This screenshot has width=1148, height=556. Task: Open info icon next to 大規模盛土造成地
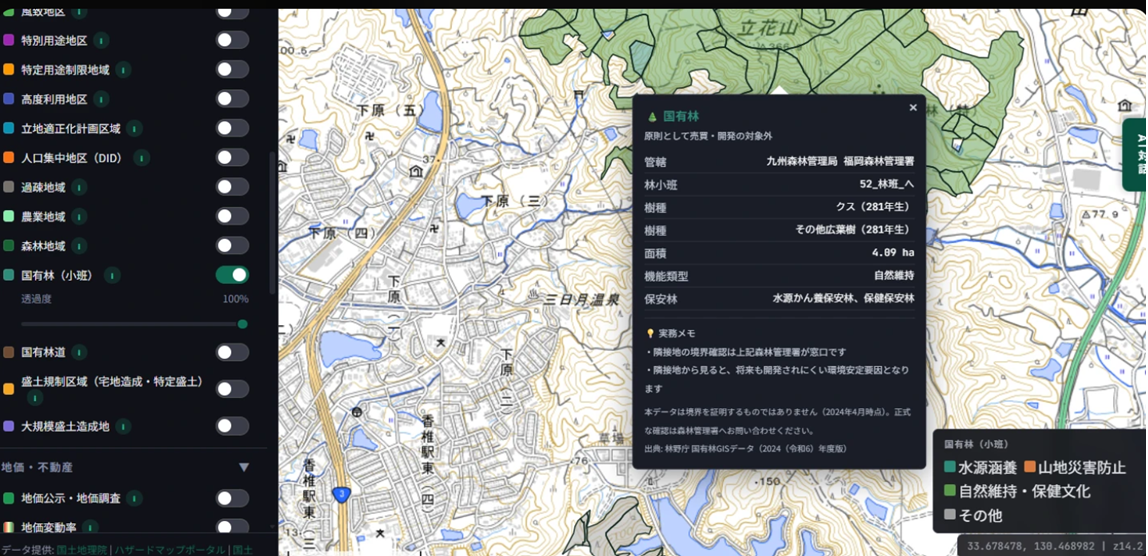pyautogui.click(x=123, y=426)
